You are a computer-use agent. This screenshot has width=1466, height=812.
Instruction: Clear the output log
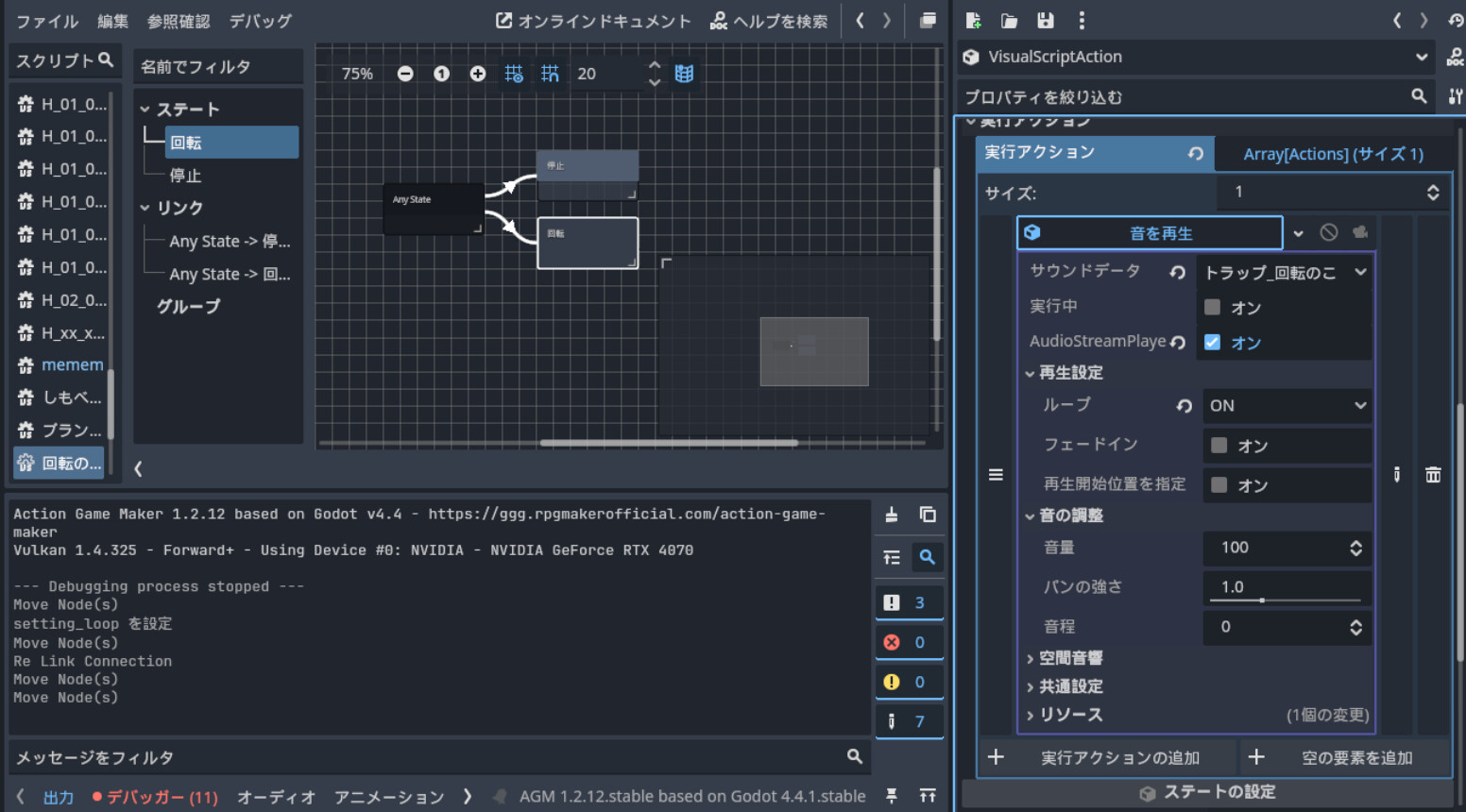point(892,515)
